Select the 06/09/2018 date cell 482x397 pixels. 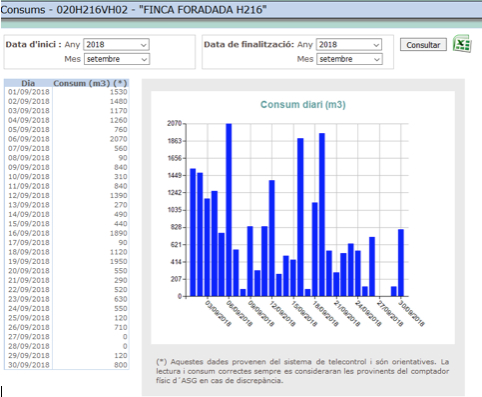(x=29, y=139)
